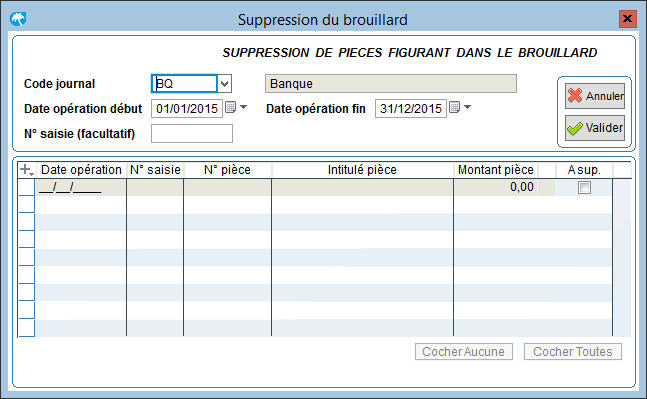Click the Date opération fin date field
Image resolution: width=647 pixels, height=399 pixels.
point(411,109)
